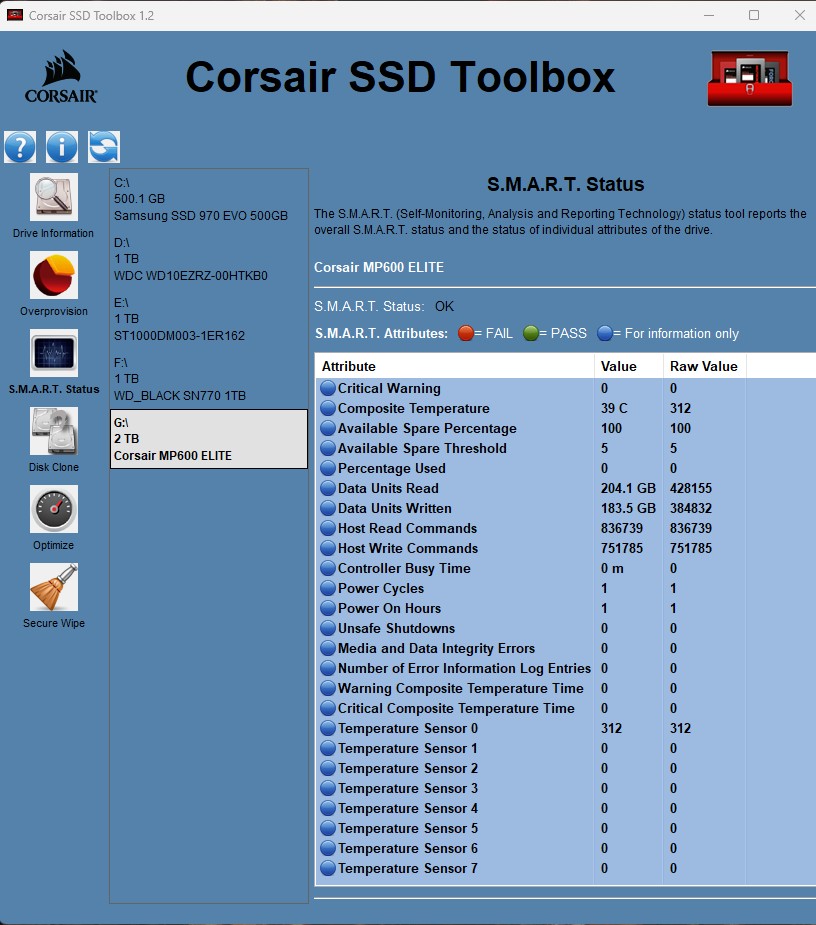Screen dimensions: 816x925
Task: Click the red toolbox logo icon
Action: (750, 78)
